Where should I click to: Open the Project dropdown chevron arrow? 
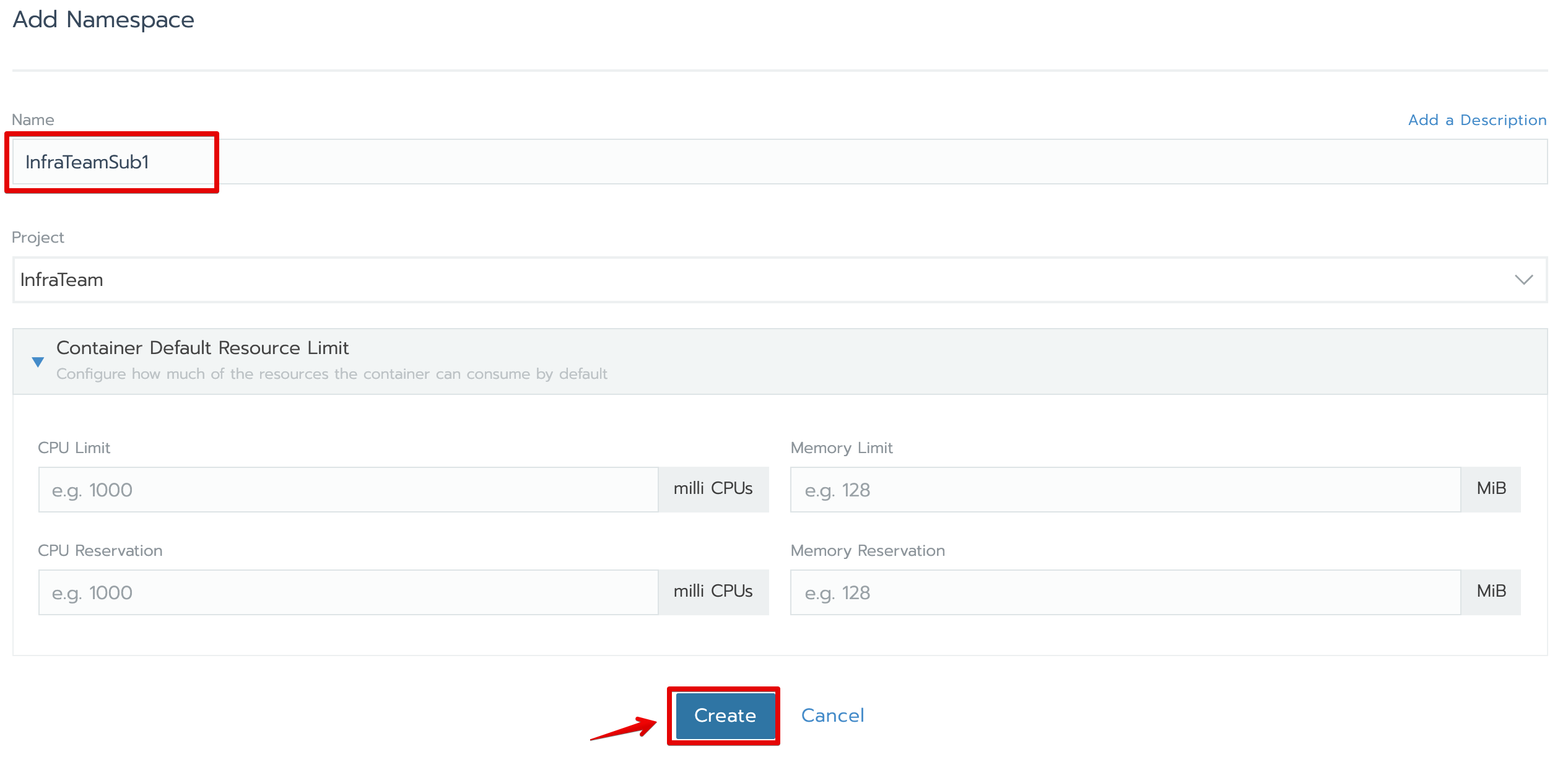pyautogui.click(x=1523, y=280)
